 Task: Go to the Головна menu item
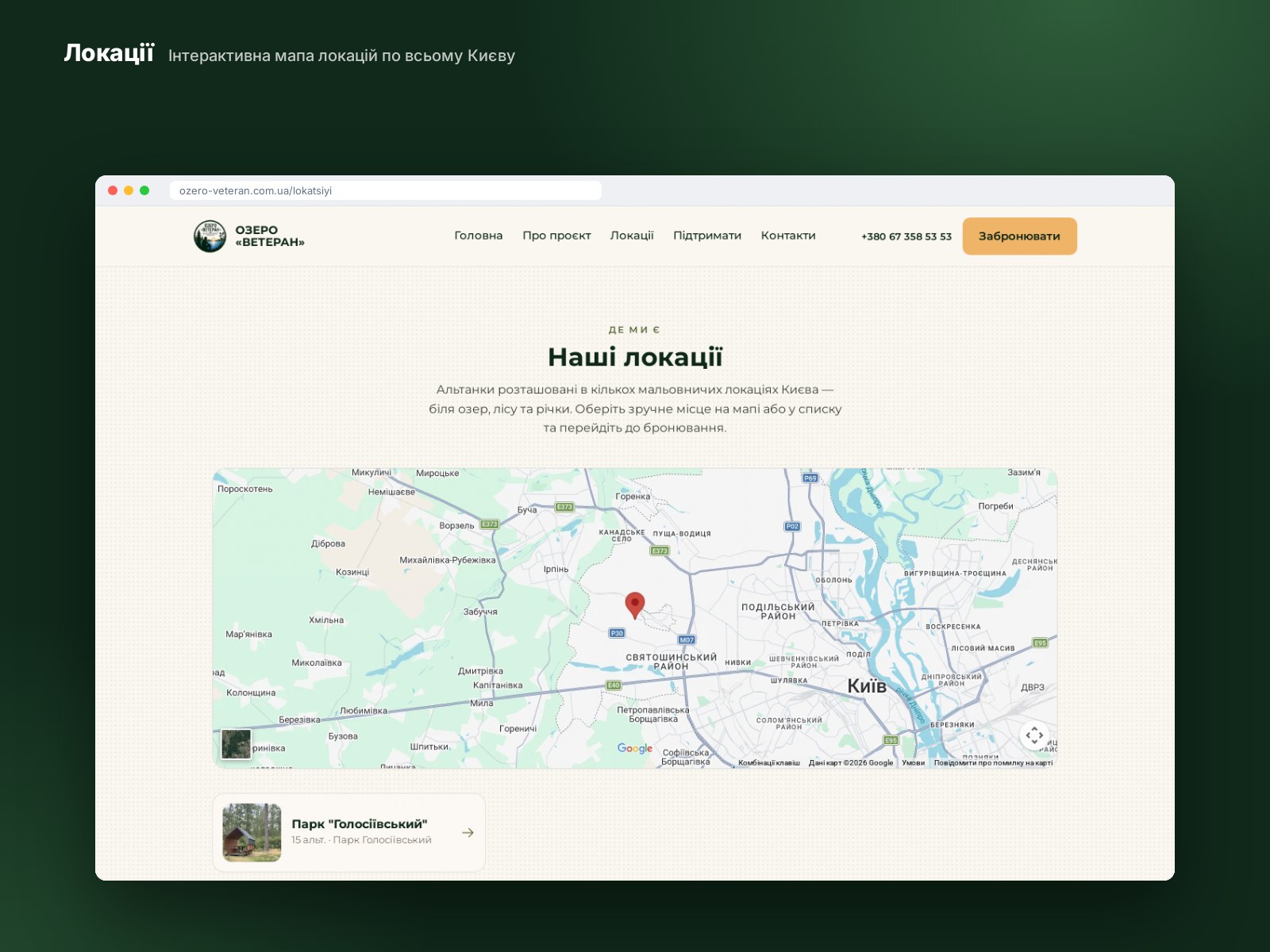pyautogui.click(x=479, y=236)
